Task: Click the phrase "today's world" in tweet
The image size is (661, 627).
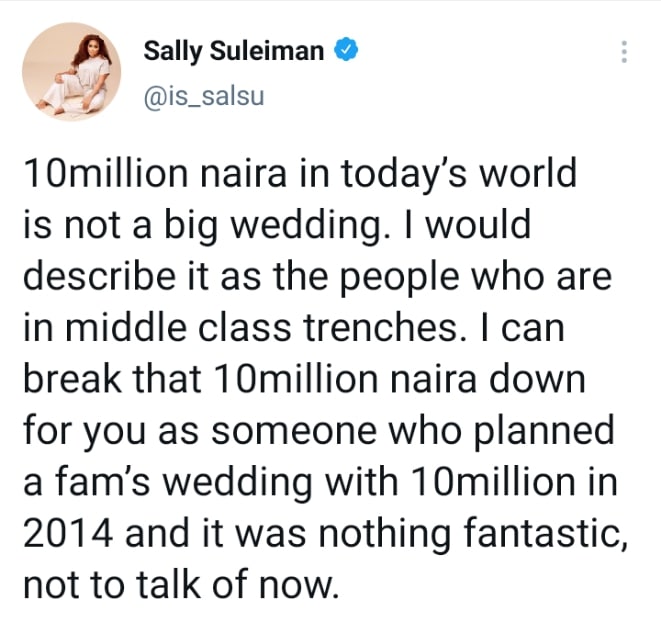Action: (x=486, y=176)
